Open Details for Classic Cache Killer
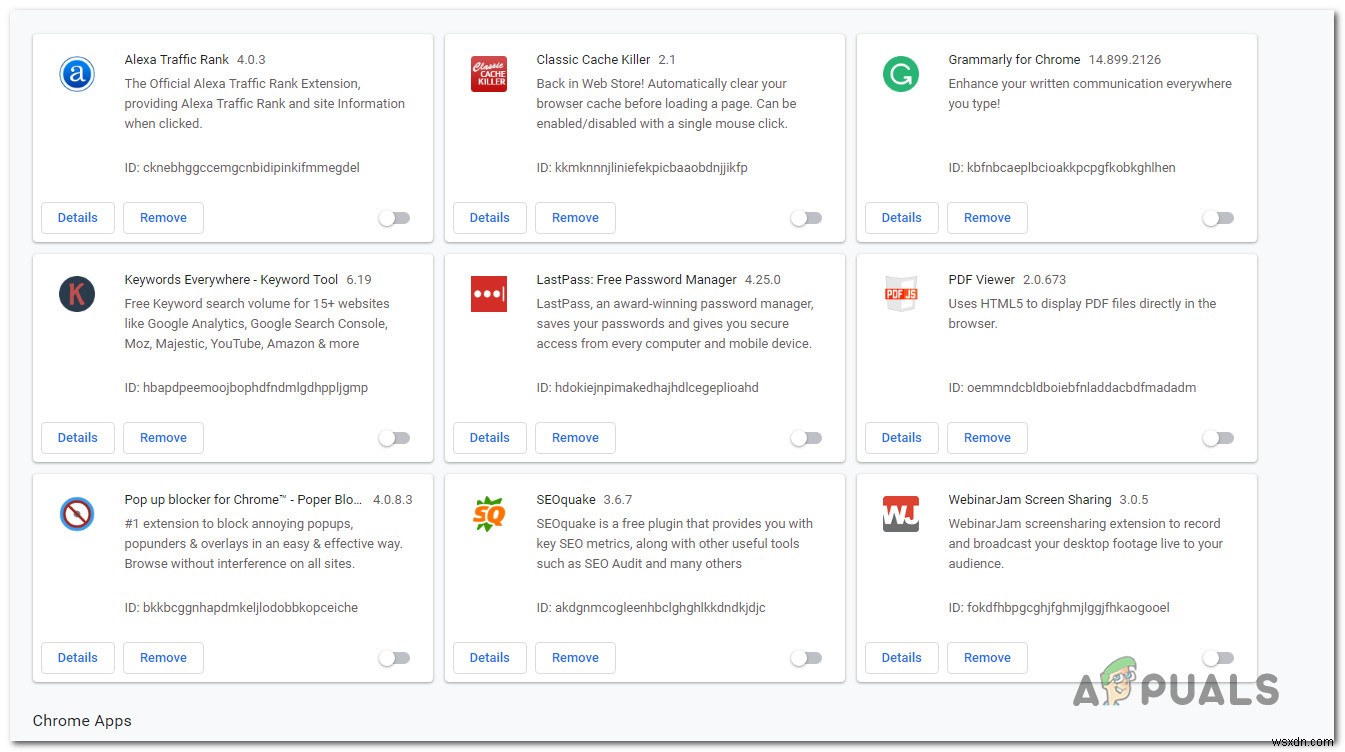 [x=489, y=217]
